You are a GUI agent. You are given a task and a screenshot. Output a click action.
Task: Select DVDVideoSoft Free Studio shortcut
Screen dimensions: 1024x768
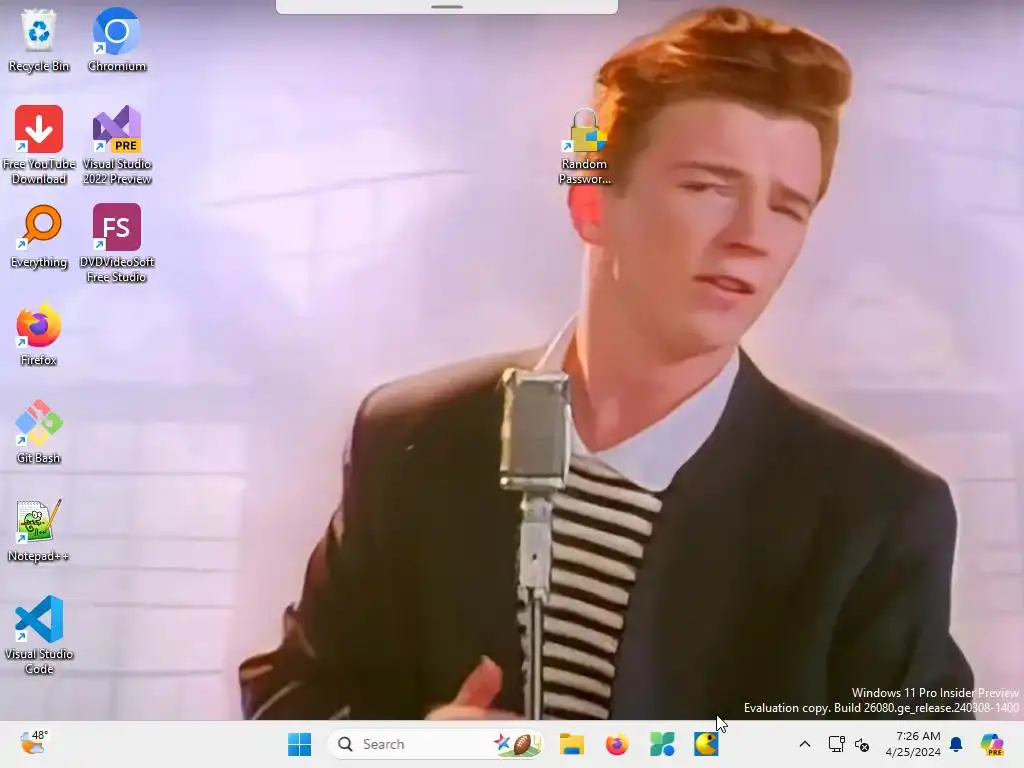coord(117,242)
